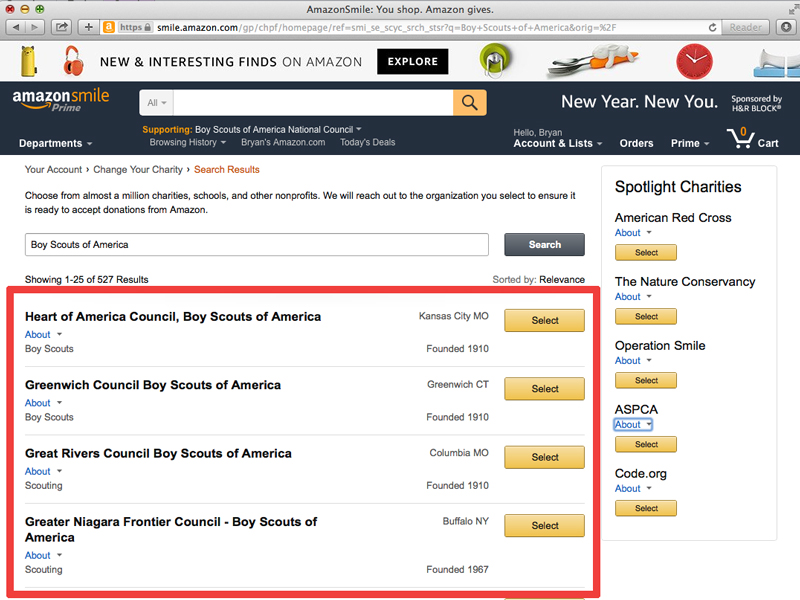Select Operation Smile spotlight charity
This screenshot has height=600, width=800.
646,380
